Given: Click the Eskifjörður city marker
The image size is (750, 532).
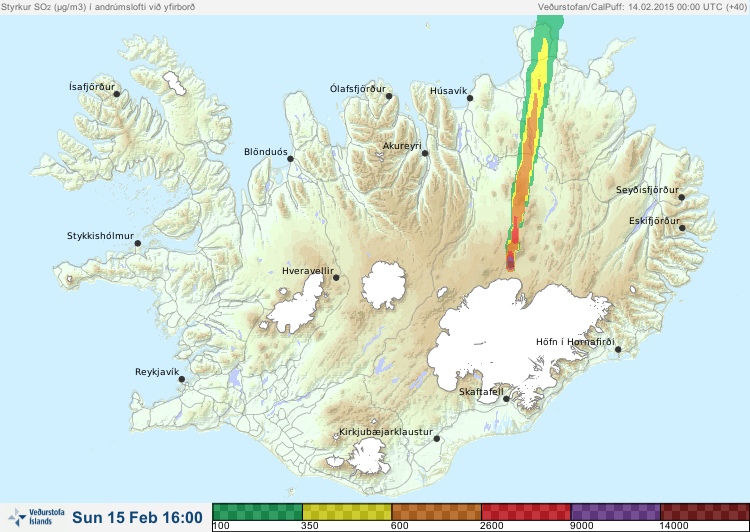Looking at the screenshot, I should point(682,228).
